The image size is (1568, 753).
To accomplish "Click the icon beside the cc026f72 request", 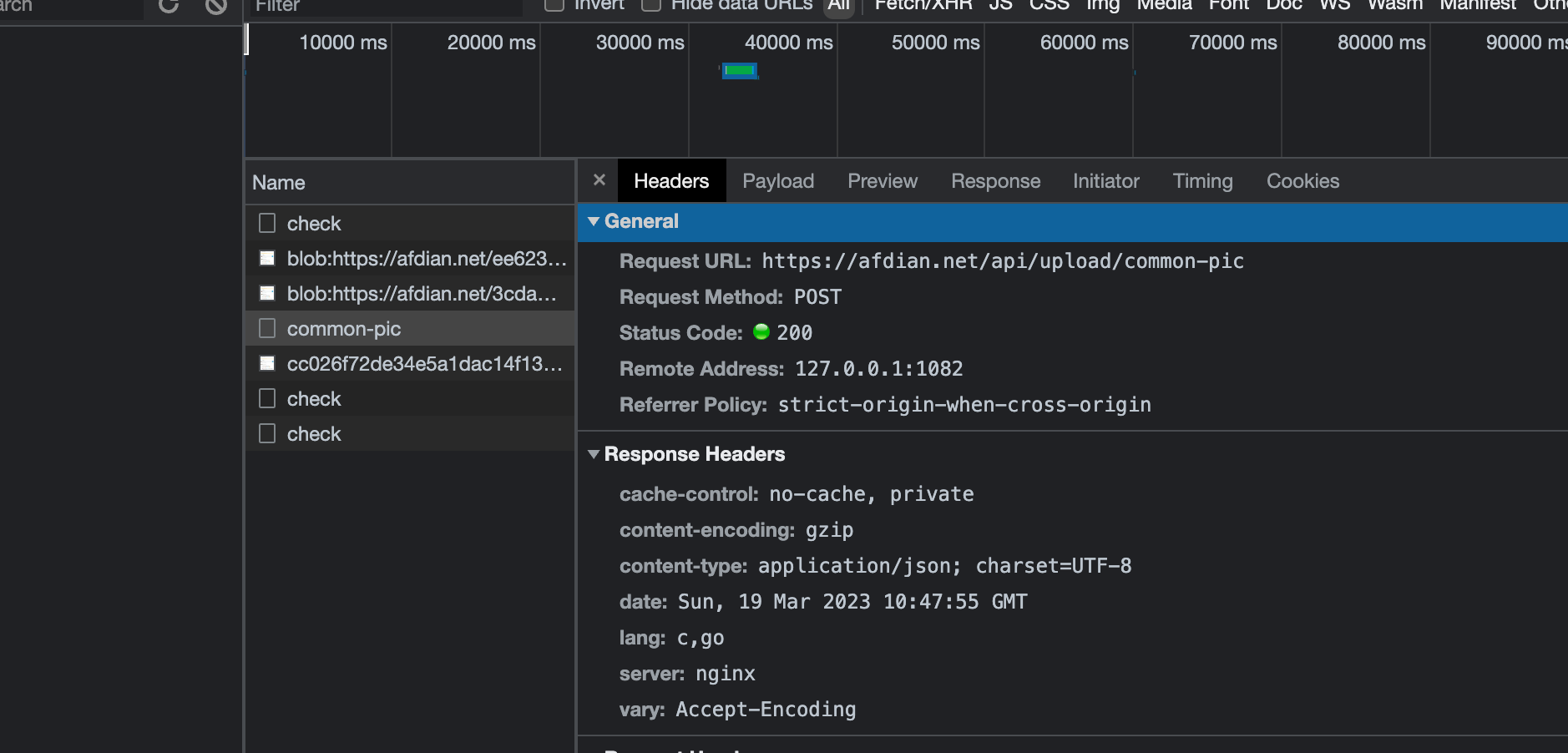I will (x=267, y=364).
